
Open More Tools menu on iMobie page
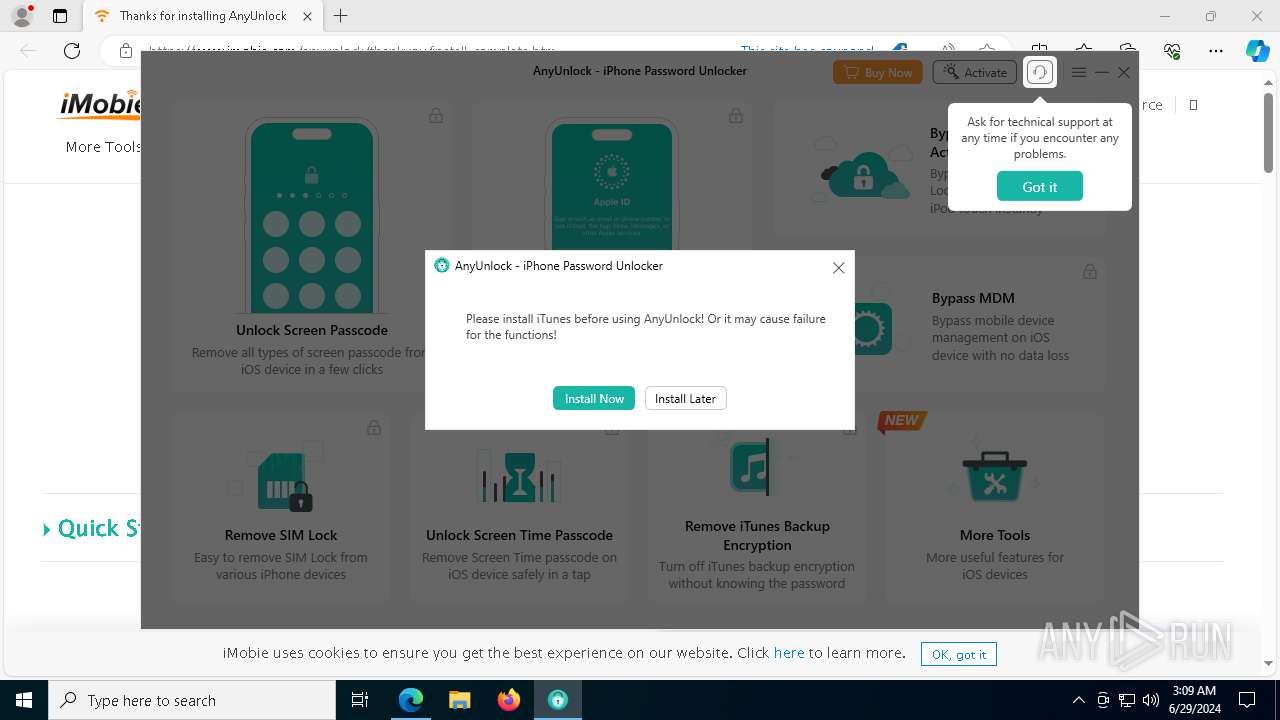pos(104,147)
